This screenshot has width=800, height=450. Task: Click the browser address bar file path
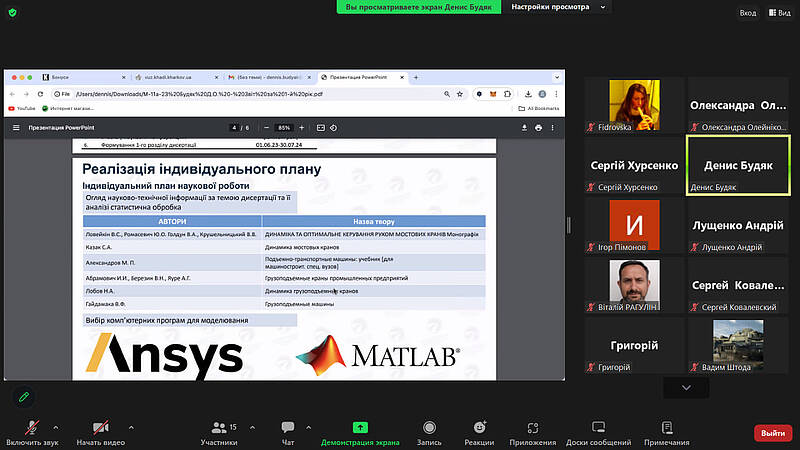pyautogui.click(x=199, y=94)
